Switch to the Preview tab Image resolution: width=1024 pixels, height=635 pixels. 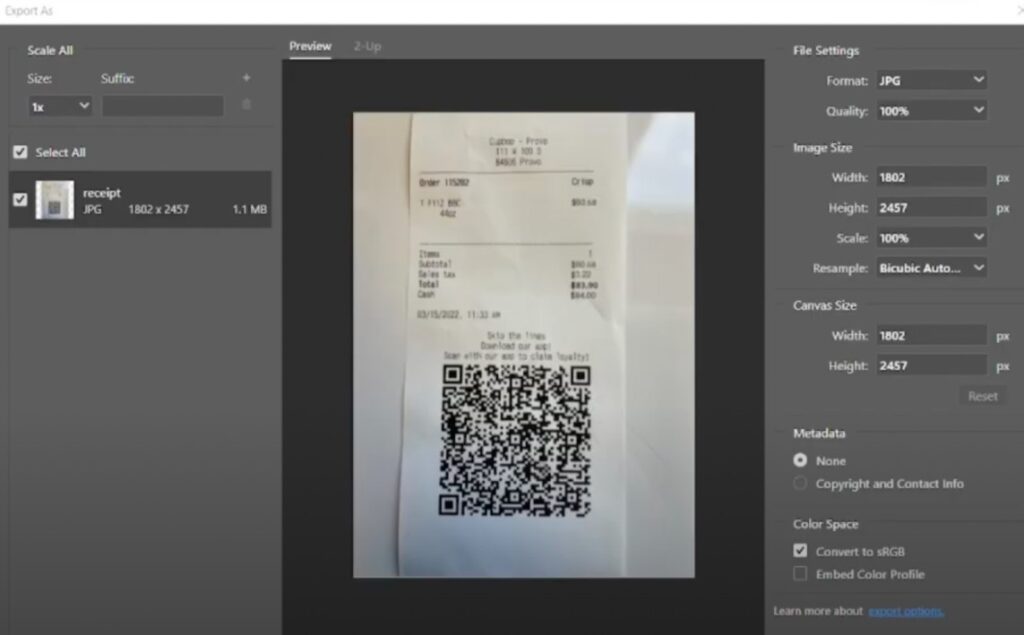click(310, 46)
